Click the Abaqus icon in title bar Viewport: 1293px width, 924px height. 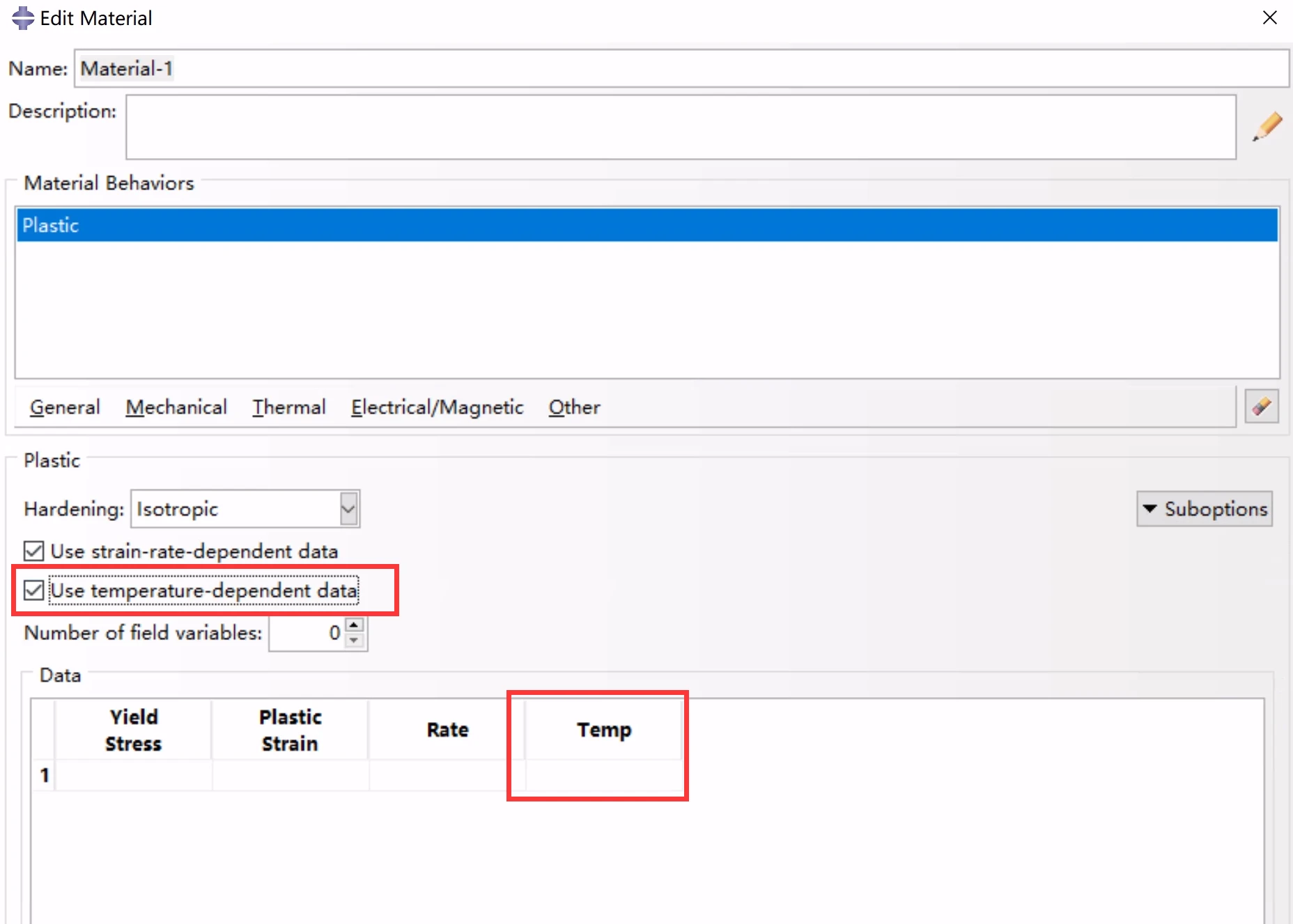(22, 18)
